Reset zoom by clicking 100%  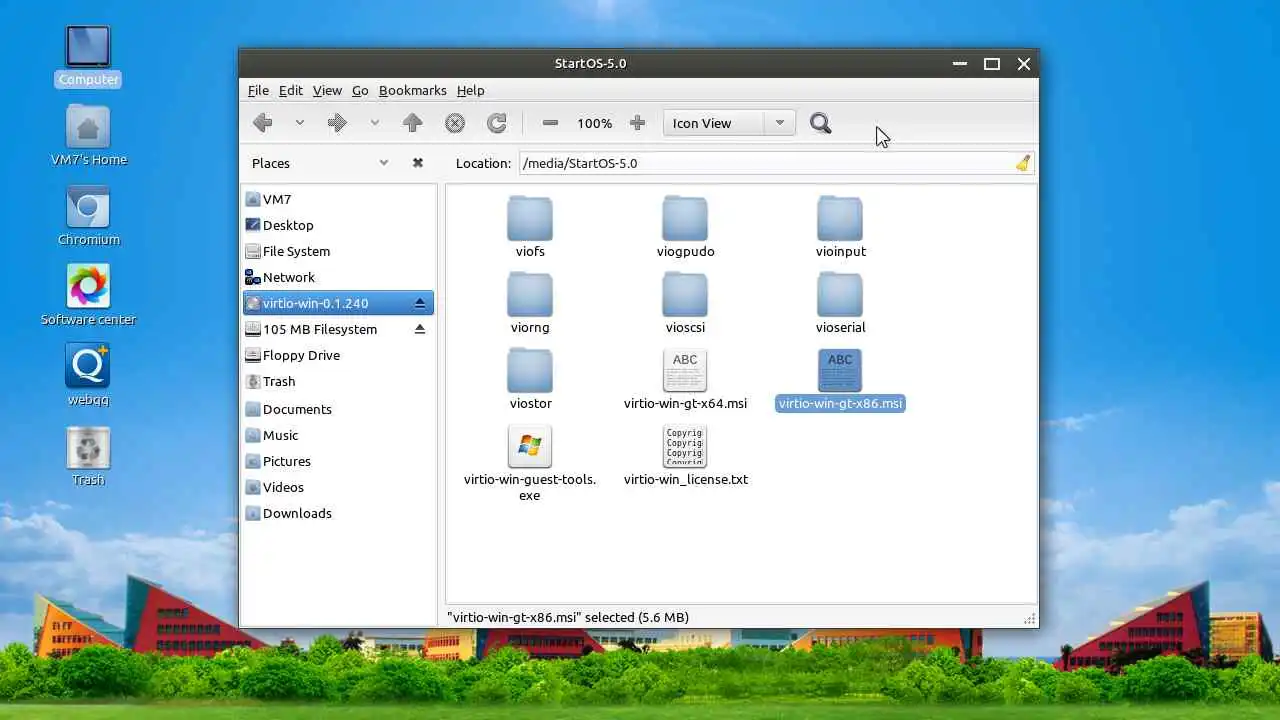[x=594, y=123]
